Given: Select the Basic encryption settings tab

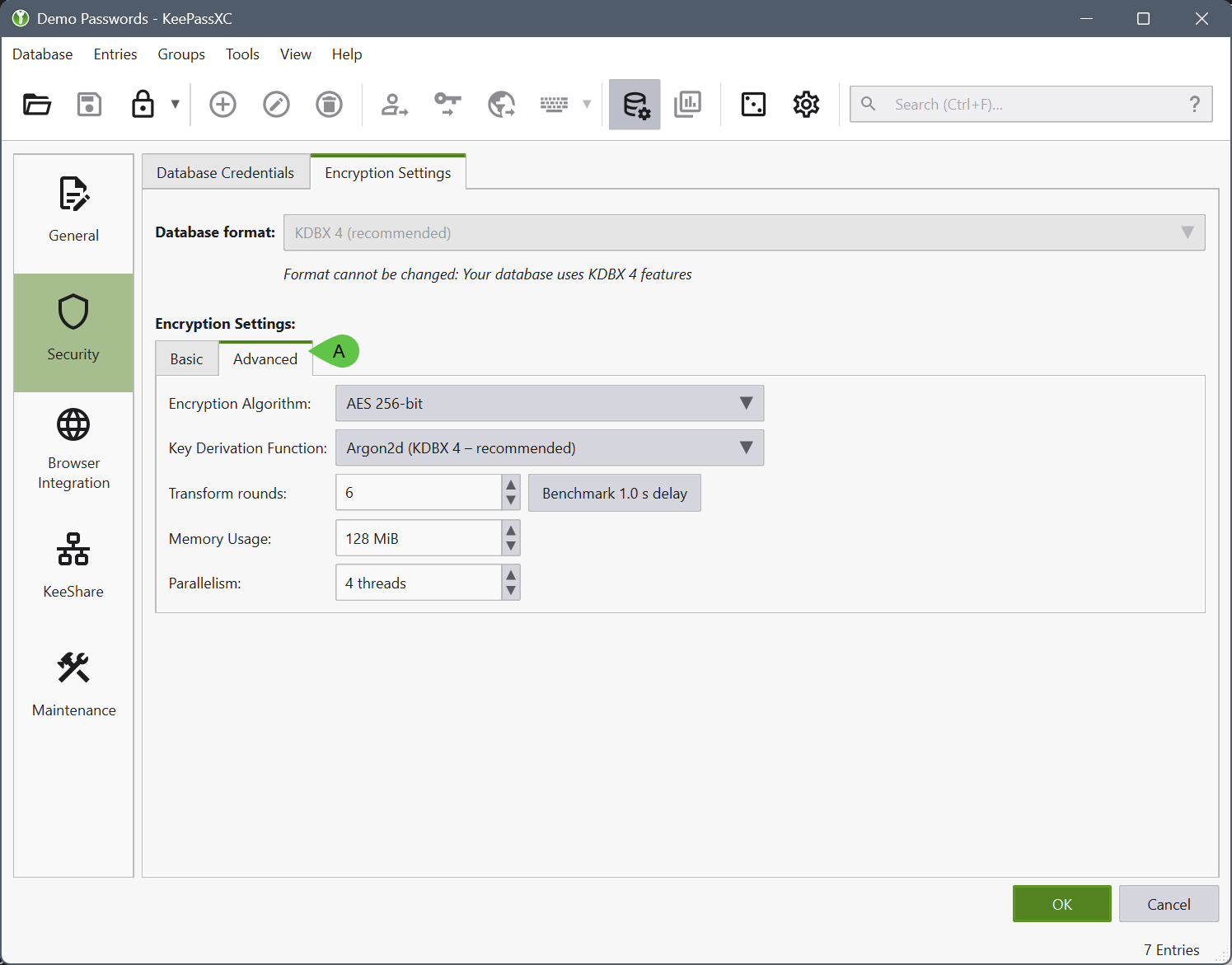Looking at the screenshot, I should 186,359.
